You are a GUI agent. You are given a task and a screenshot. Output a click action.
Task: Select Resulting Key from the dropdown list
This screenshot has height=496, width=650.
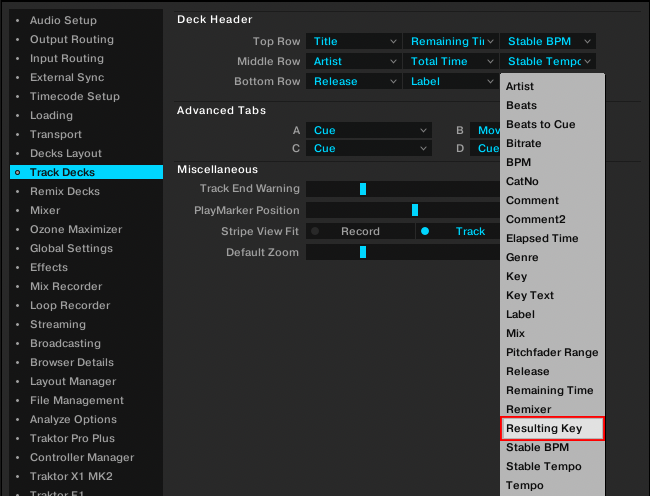click(x=552, y=428)
